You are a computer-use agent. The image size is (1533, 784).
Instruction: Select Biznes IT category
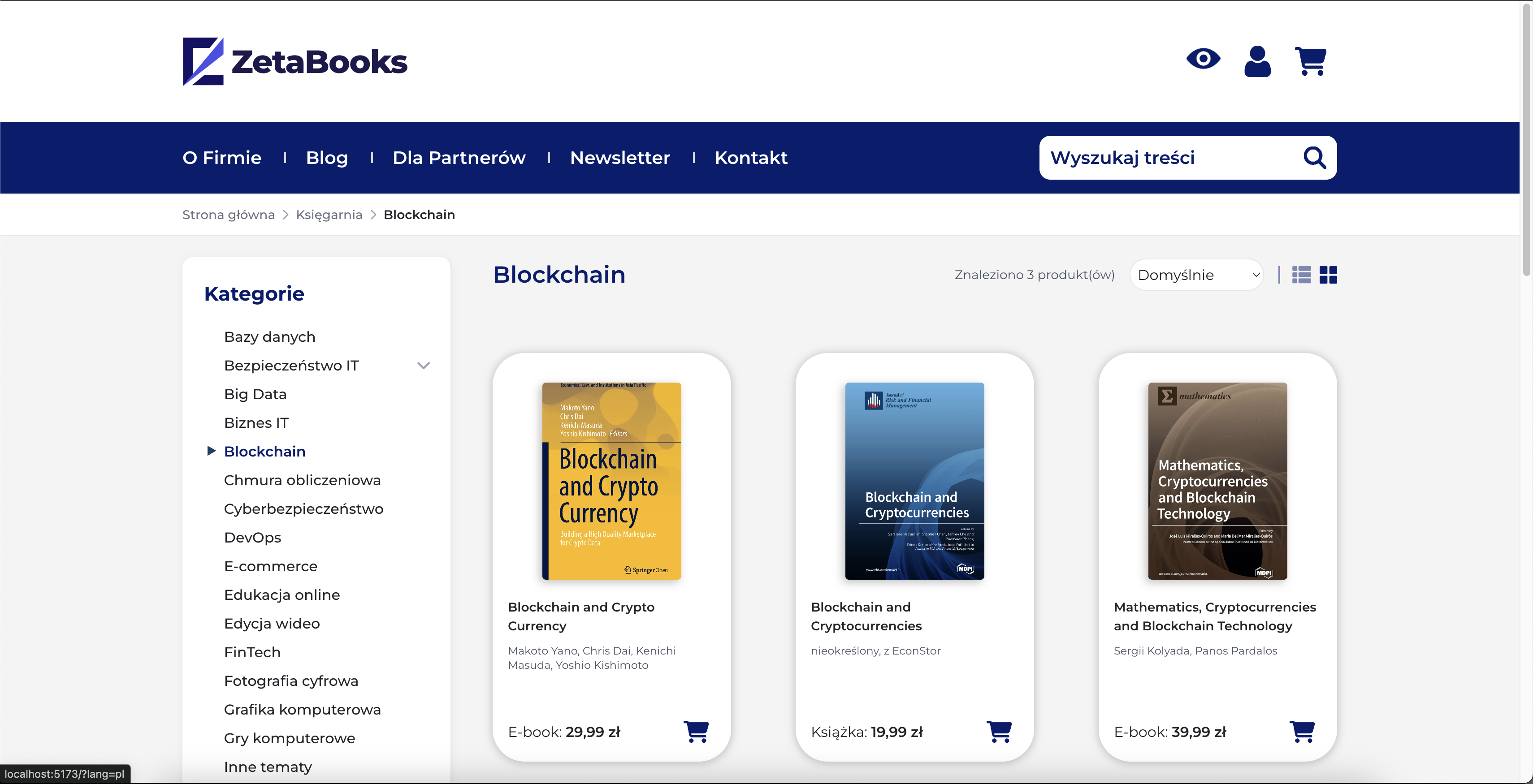(x=256, y=422)
